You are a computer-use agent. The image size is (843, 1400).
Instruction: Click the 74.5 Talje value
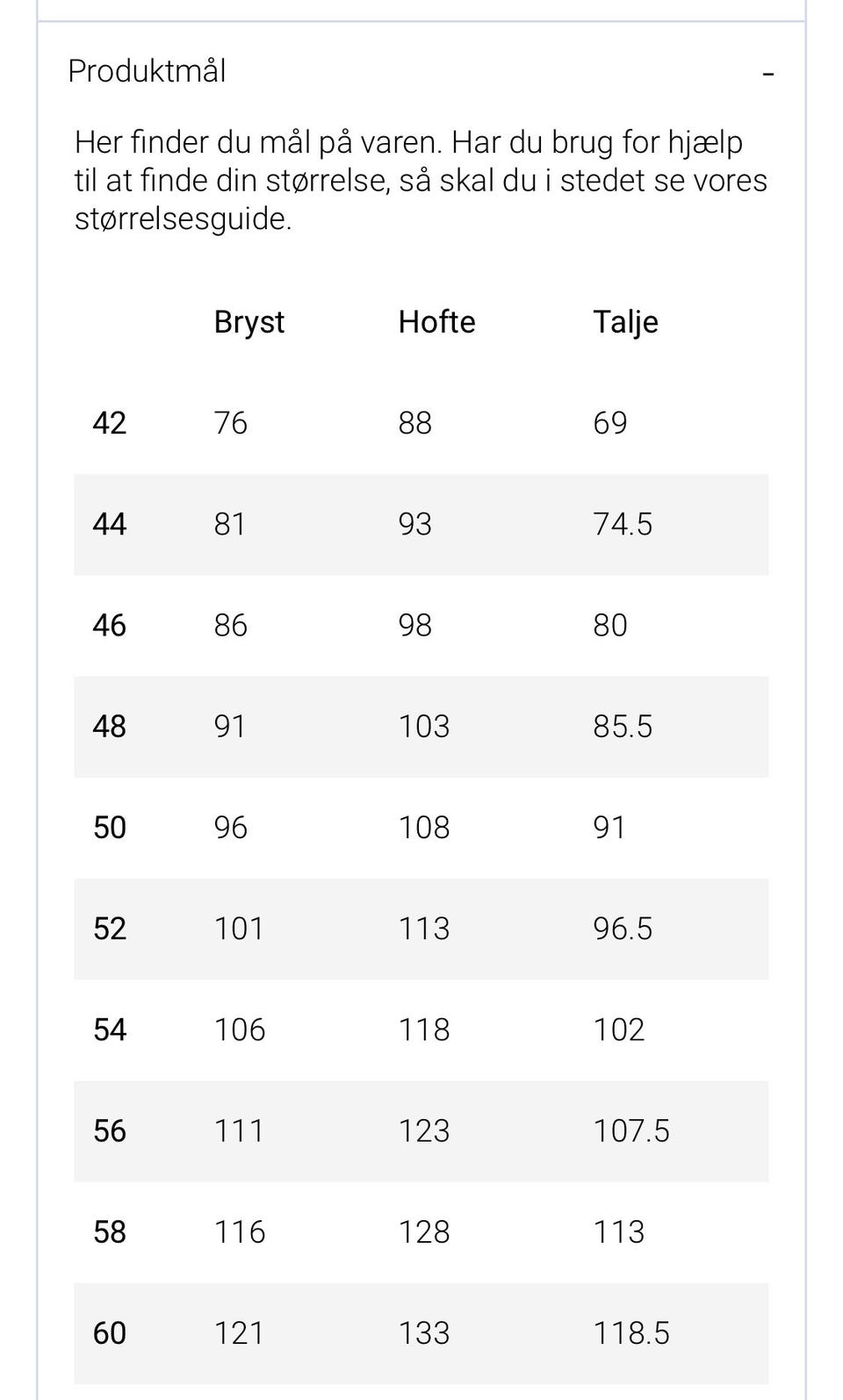(x=623, y=524)
